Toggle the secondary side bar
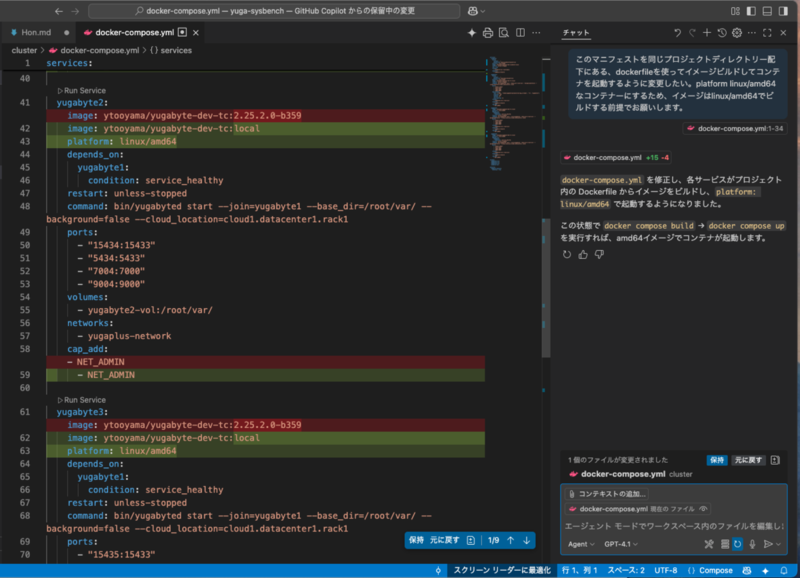The width and height of the screenshot is (800, 578). pos(783,11)
